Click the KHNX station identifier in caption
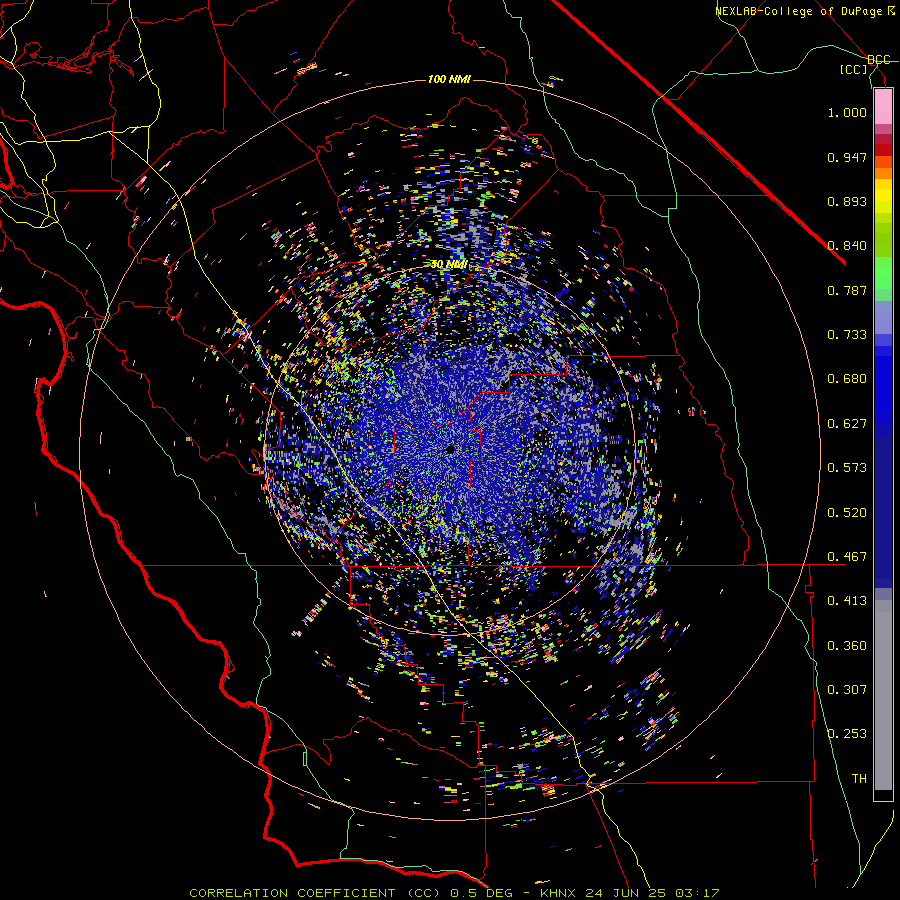This screenshot has height=900, width=900. (560, 893)
